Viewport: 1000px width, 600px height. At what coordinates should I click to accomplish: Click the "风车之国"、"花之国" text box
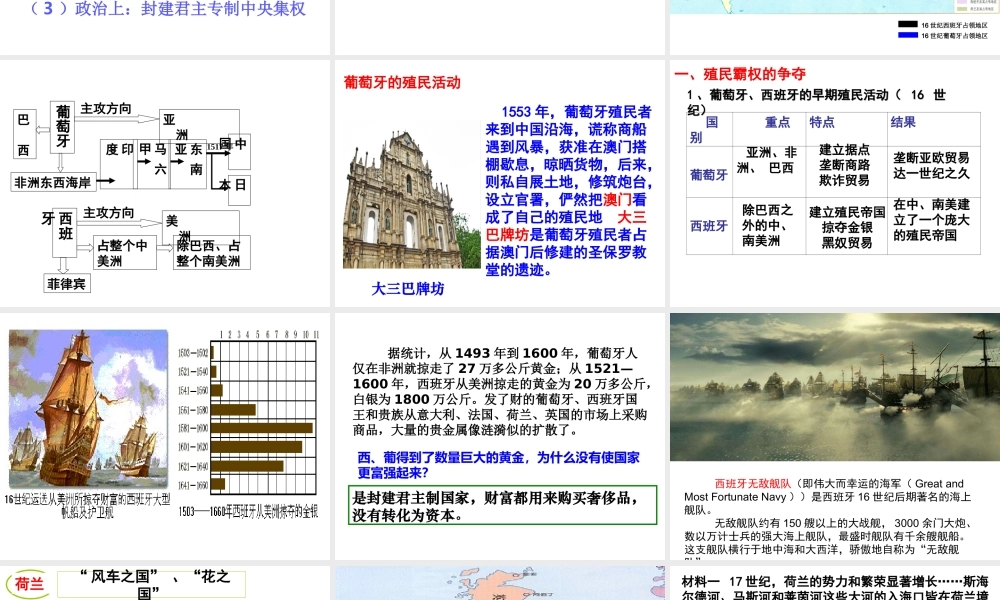[x=160, y=583]
